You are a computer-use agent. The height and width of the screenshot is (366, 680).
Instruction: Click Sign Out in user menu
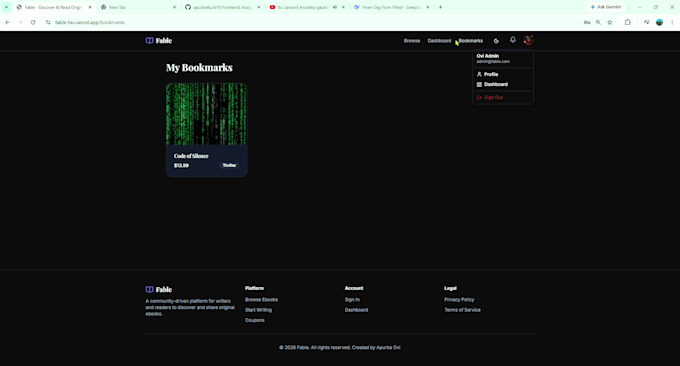point(503,98)
